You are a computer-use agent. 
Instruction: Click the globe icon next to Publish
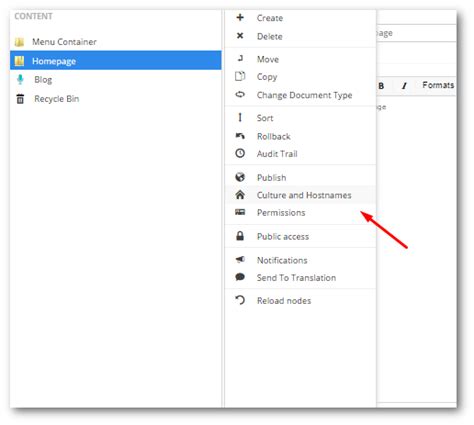click(x=240, y=177)
